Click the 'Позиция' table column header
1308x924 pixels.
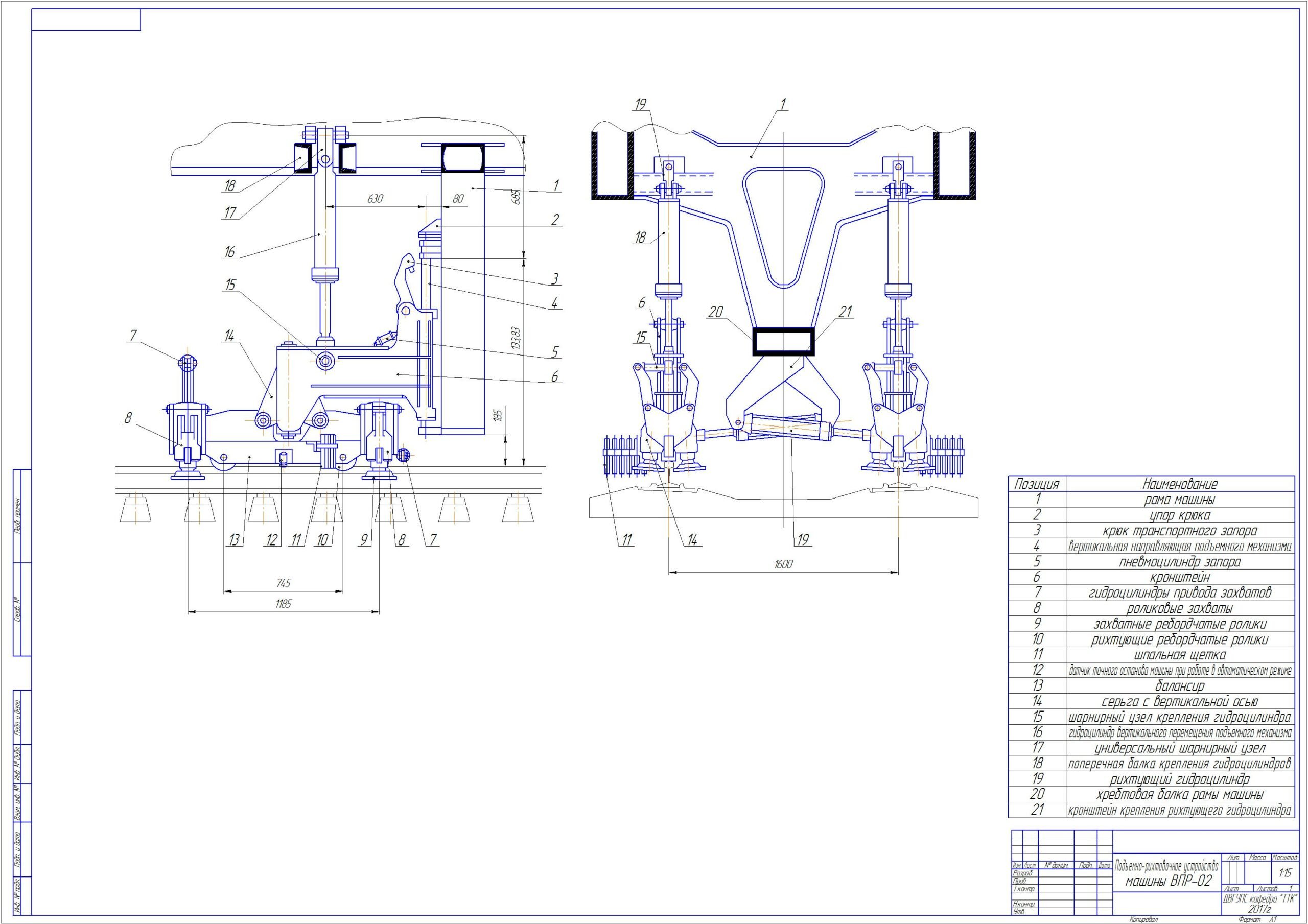pos(1037,484)
